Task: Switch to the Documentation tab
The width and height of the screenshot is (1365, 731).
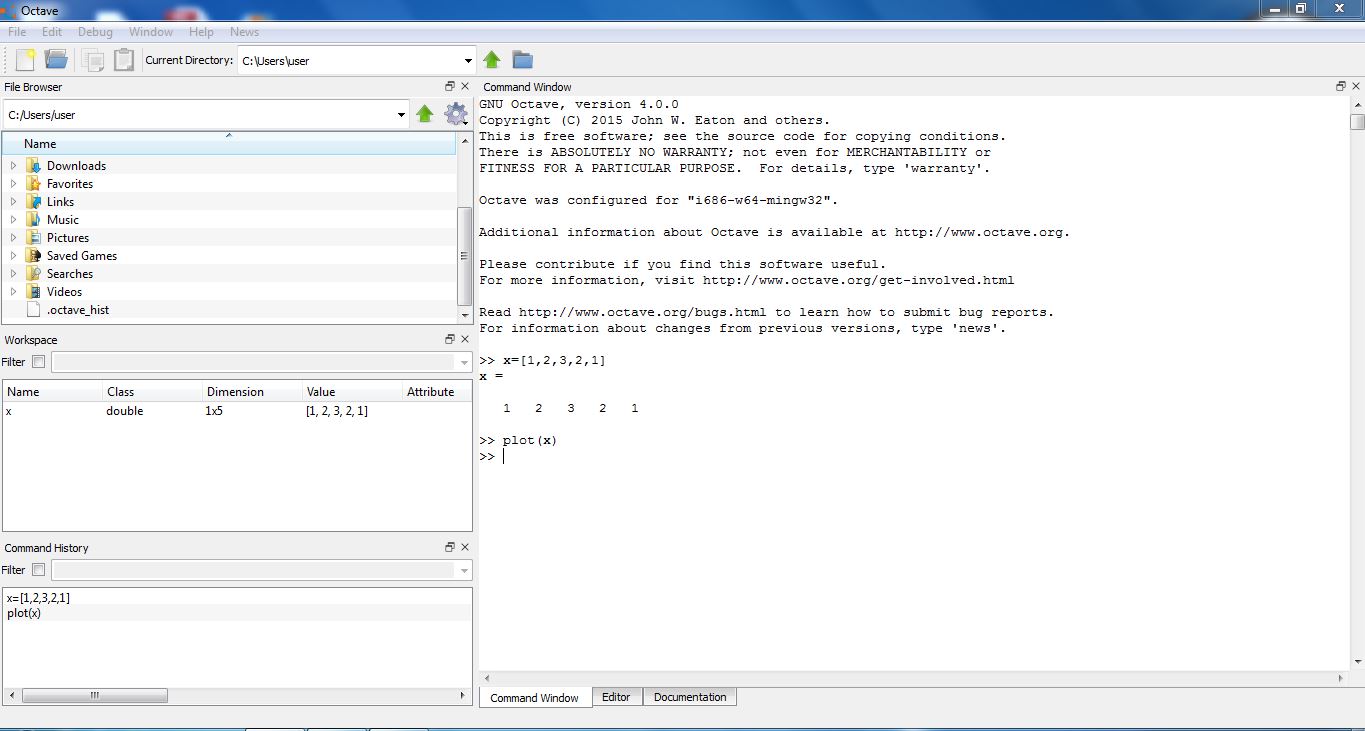Action: (x=690, y=697)
